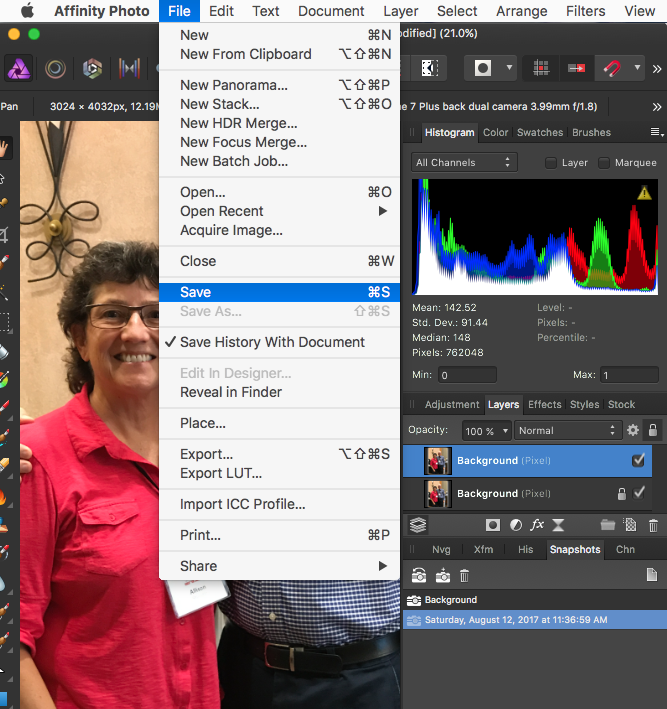Screen dimensions: 667x709
Task: Open the Edit menu
Action: click(x=221, y=11)
